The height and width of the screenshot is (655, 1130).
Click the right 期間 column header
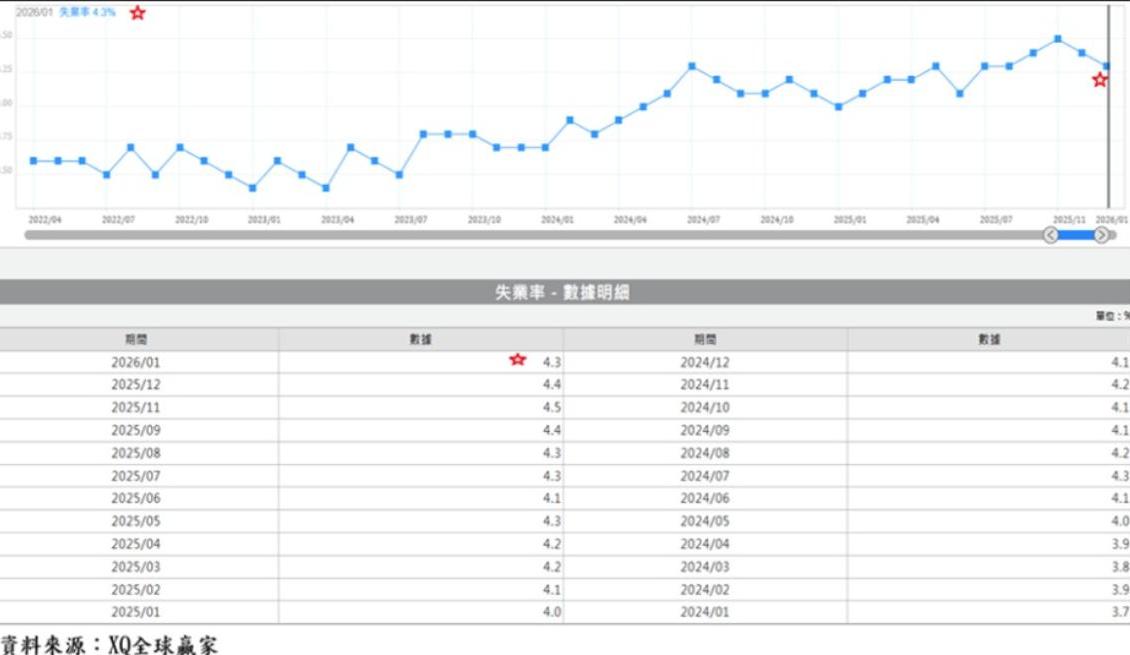pos(705,340)
